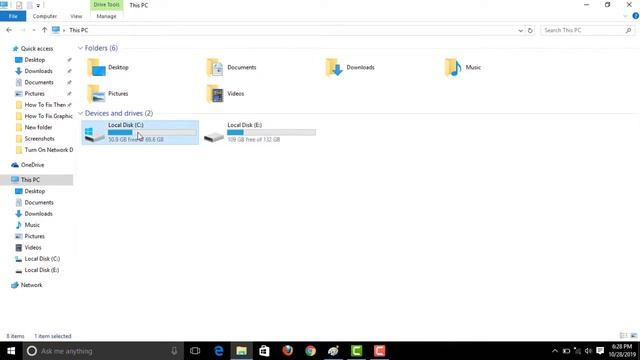Select OneDrive in navigation pane
Screen dimensions: 640x360
click(x=32, y=165)
